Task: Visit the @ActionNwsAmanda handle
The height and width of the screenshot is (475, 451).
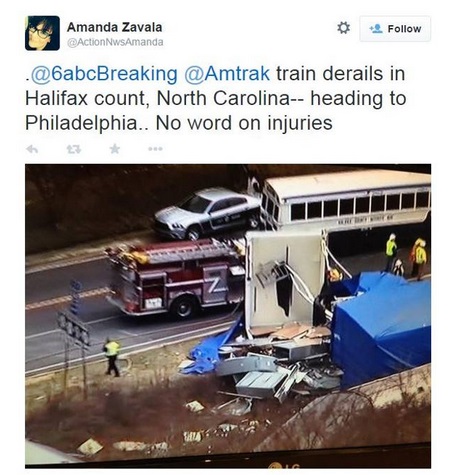Action: click(x=115, y=42)
